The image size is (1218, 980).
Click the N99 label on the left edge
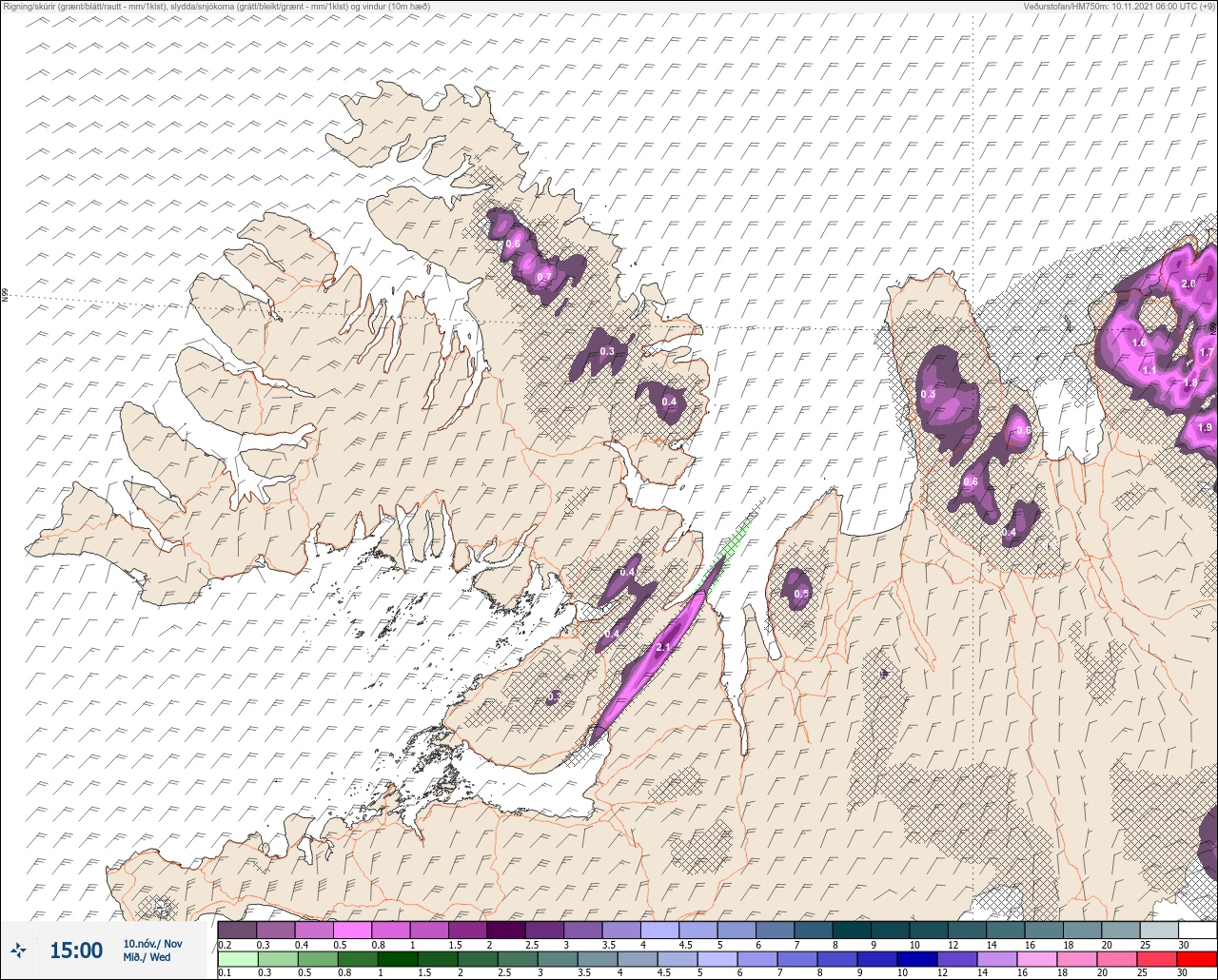(x=5, y=296)
